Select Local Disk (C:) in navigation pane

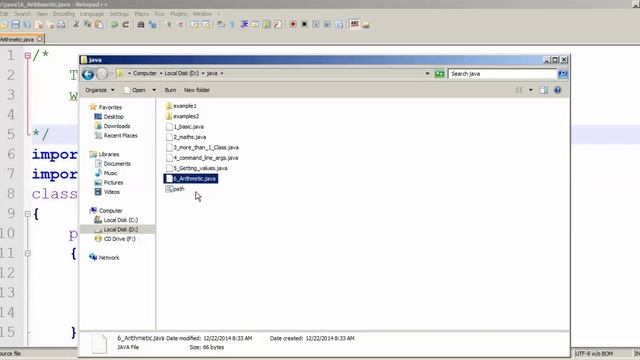(116, 220)
